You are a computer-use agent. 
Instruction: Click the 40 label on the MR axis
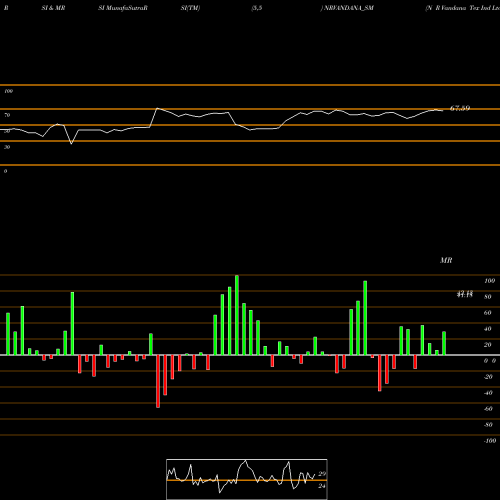tap(487, 329)
